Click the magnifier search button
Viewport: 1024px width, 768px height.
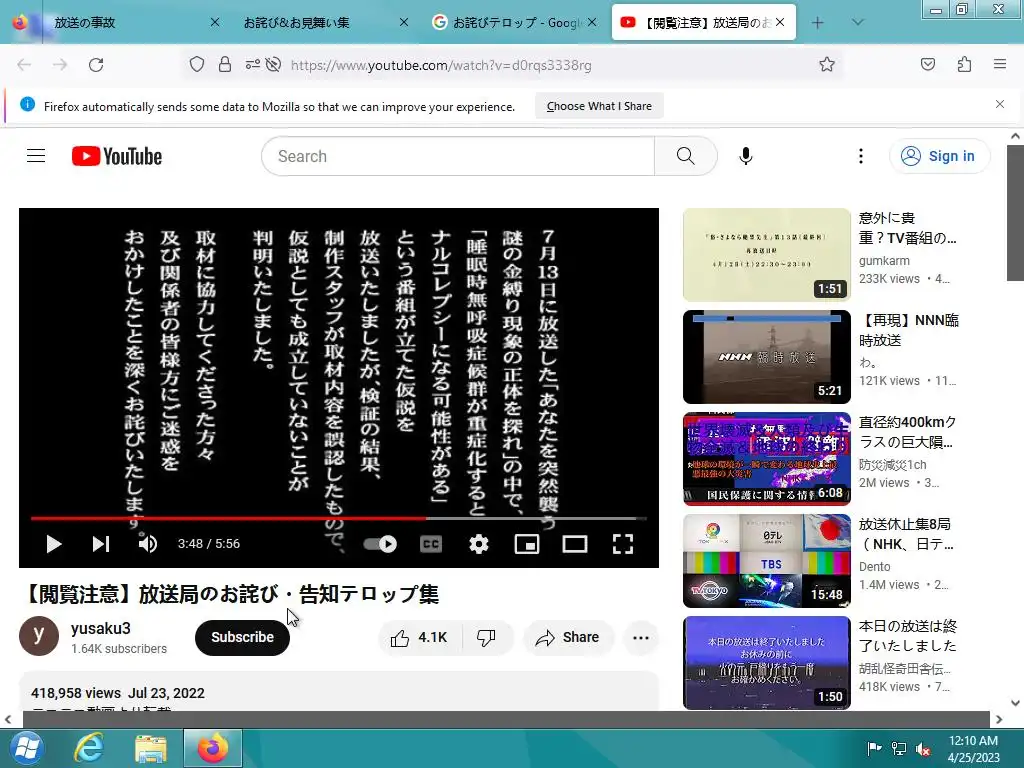pyautogui.click(x=686, y=156)
